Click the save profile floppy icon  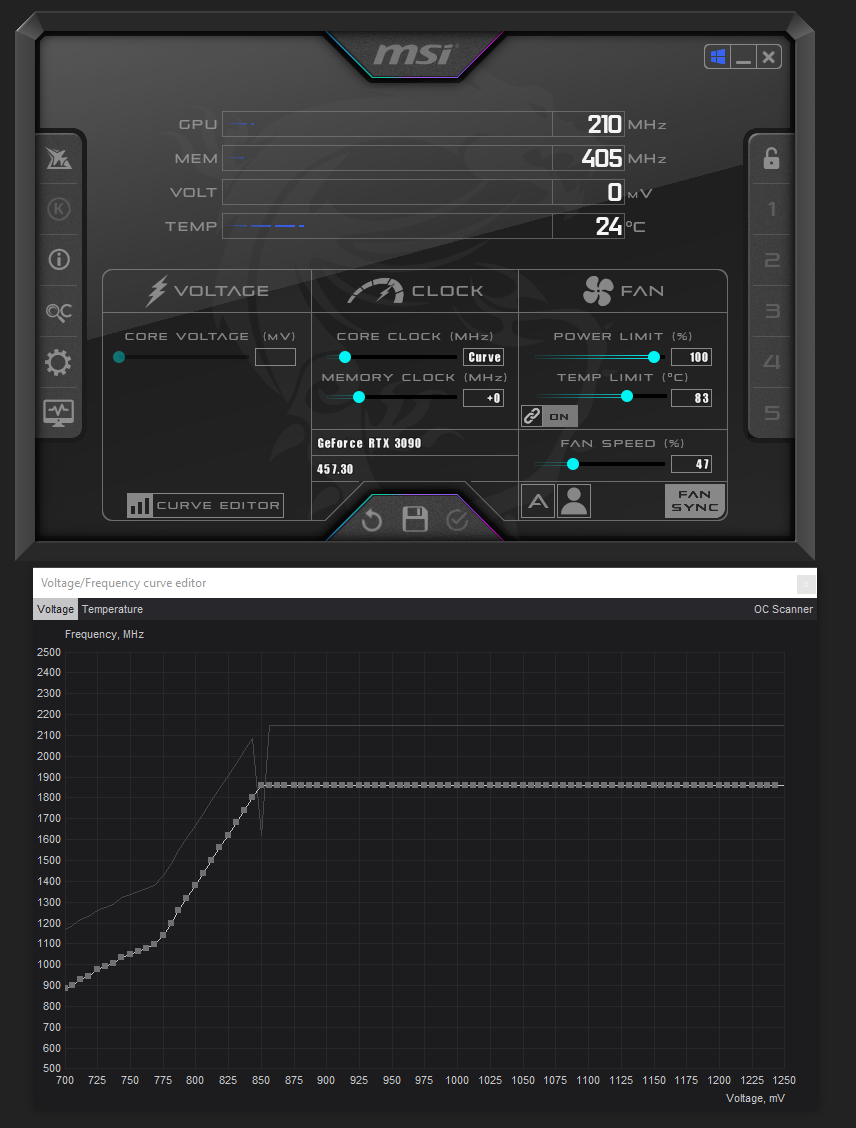click(414, 519)
